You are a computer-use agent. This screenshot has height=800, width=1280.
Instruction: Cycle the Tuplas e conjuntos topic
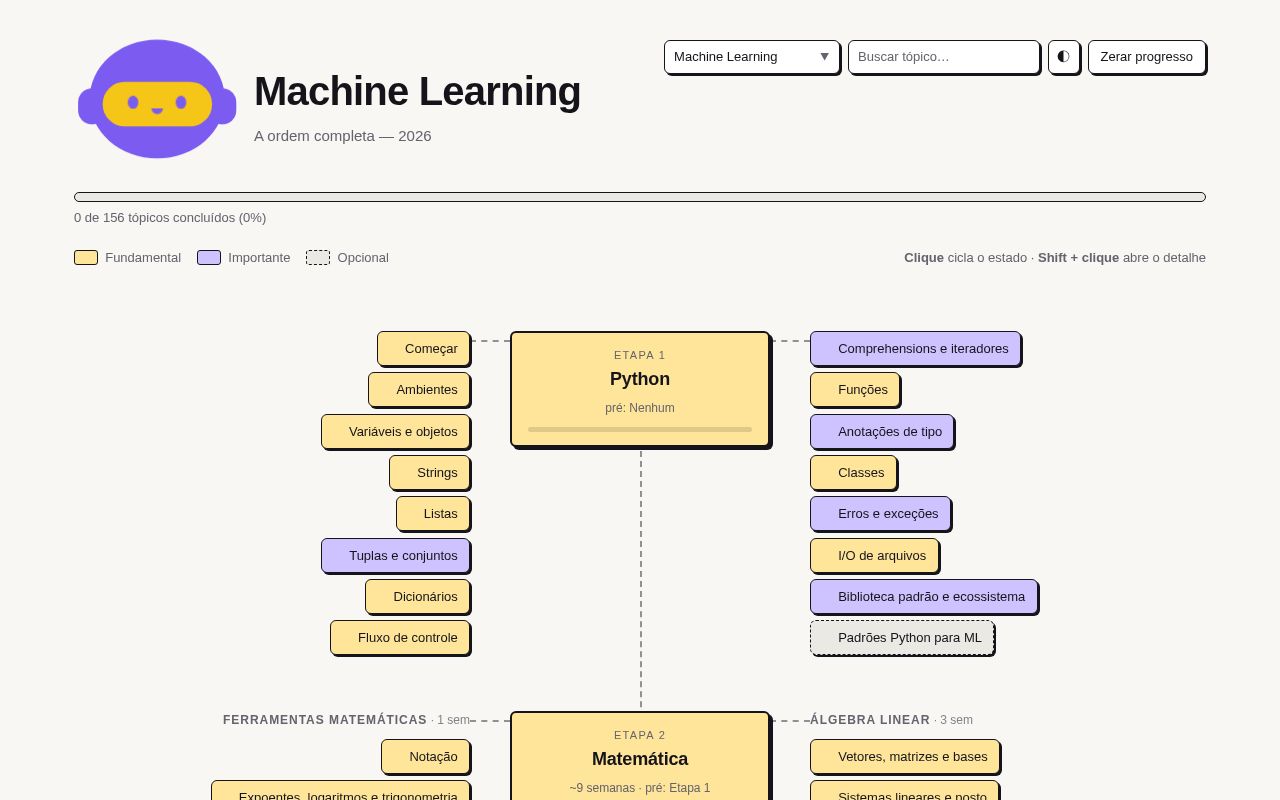pyautogui.click(x=395, y=555)
